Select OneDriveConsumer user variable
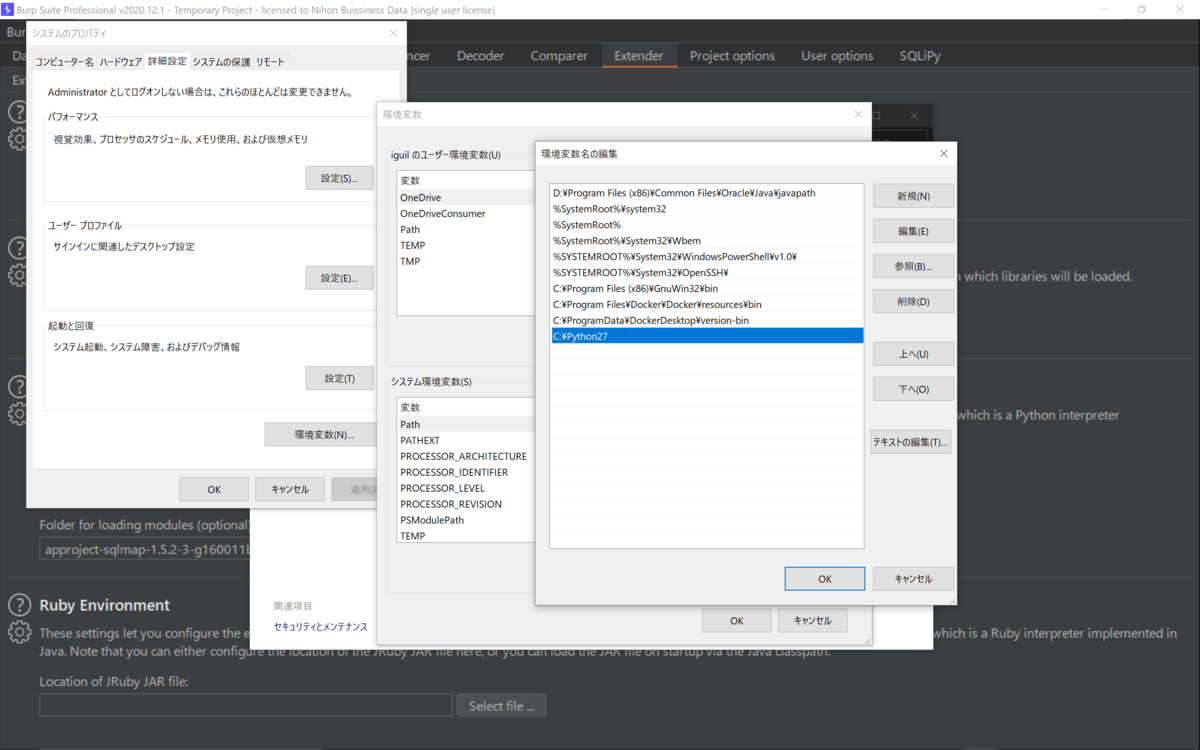The width and height of the screenshot is (1200, 750). [466, 214]
